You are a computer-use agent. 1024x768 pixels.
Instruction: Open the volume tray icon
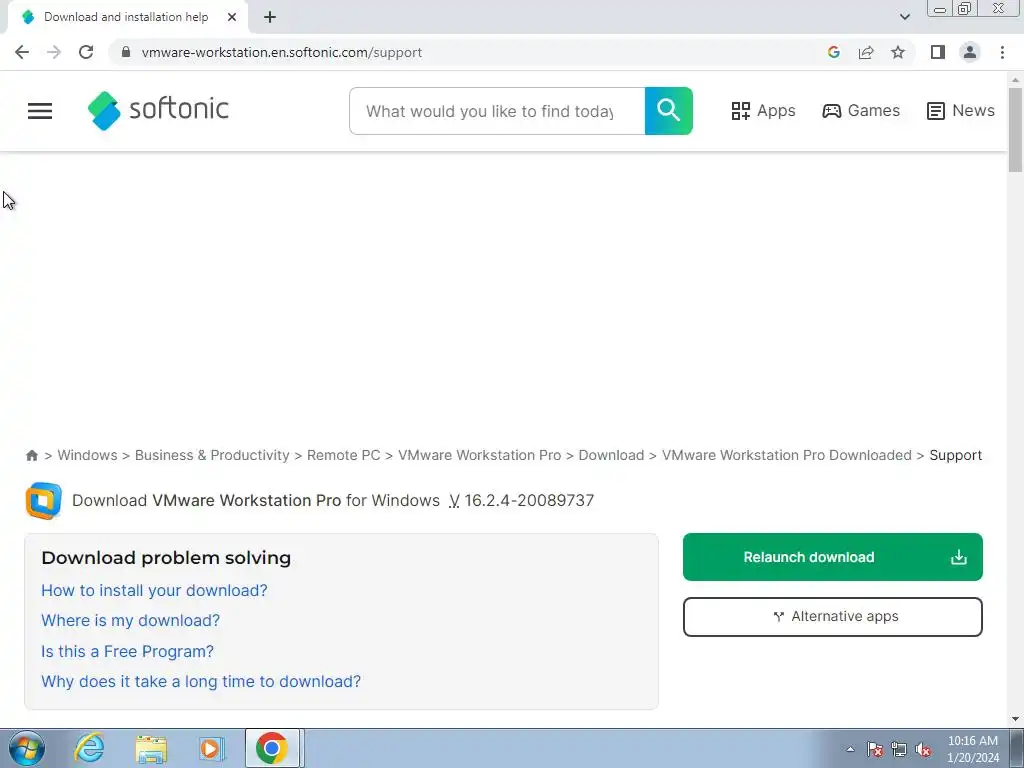click(x=923, y=749)
